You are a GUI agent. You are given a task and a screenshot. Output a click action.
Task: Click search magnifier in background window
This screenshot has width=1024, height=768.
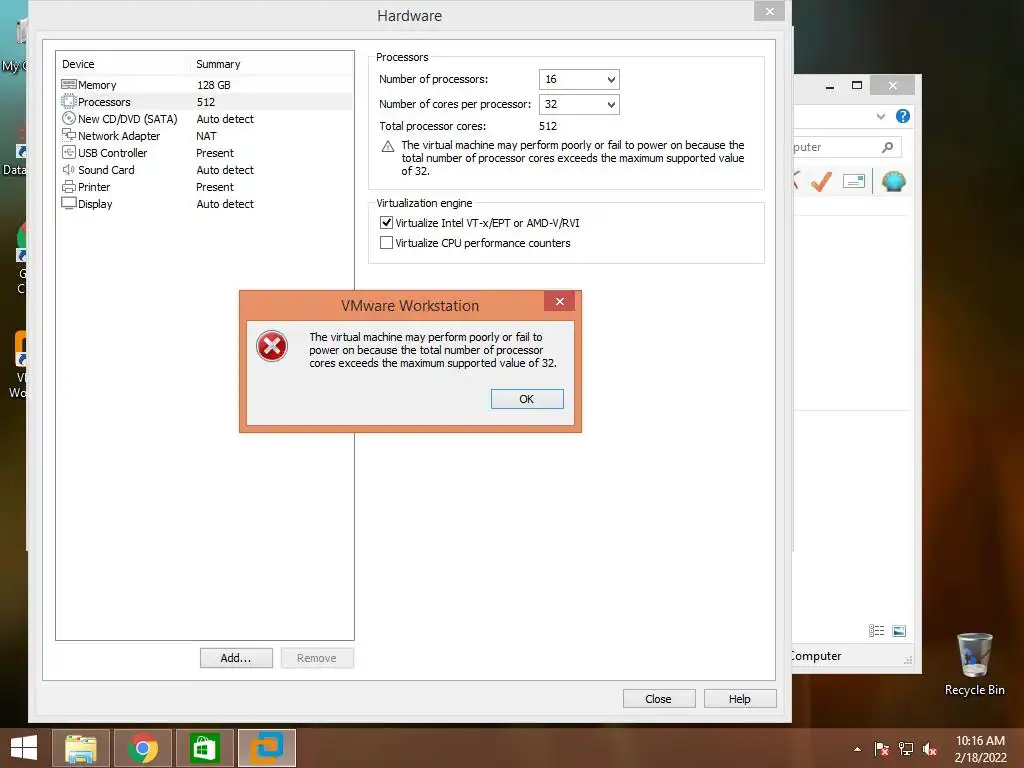coord(888,148)
